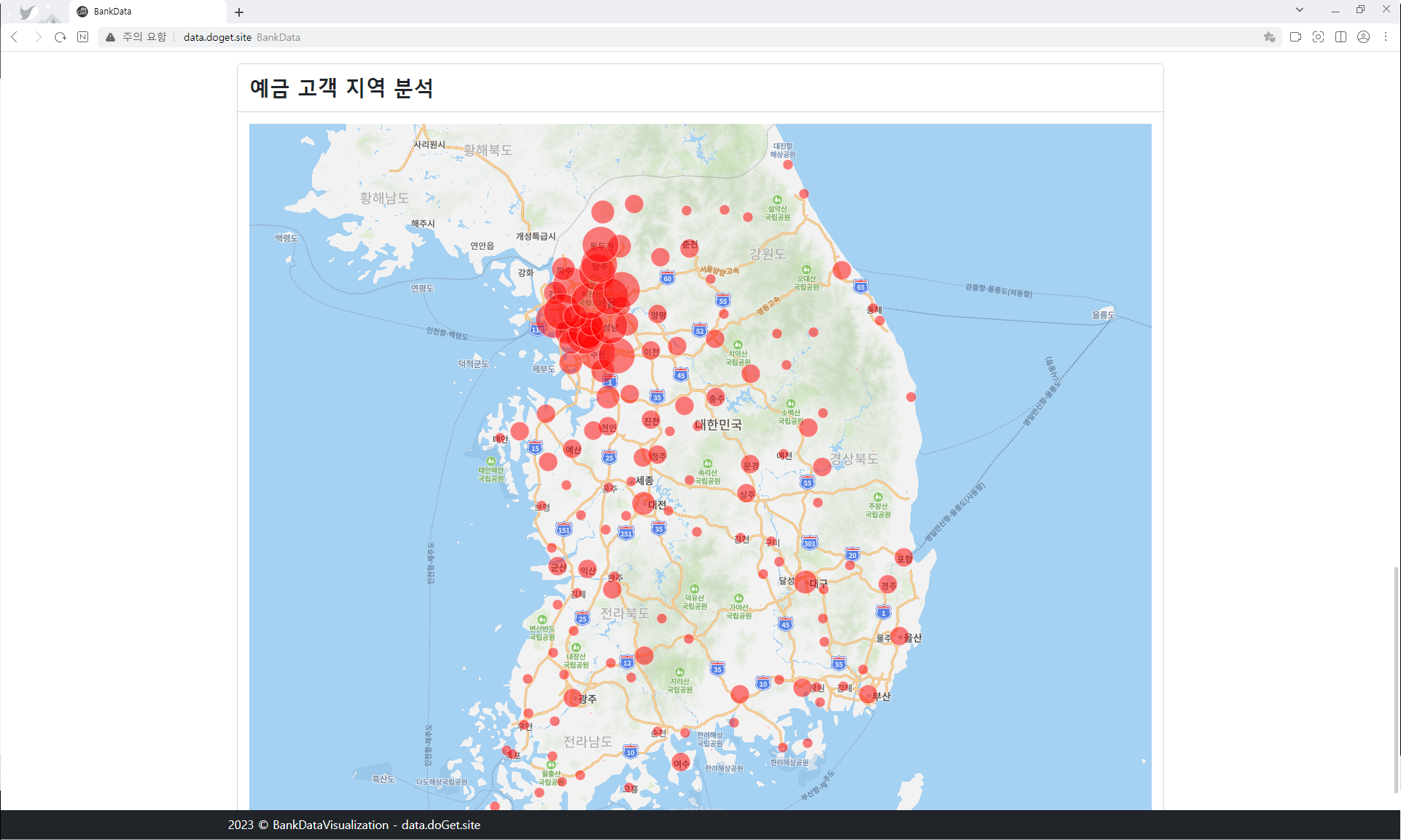
Task: Open a new tab with the plus button
Action: [239, 12]
